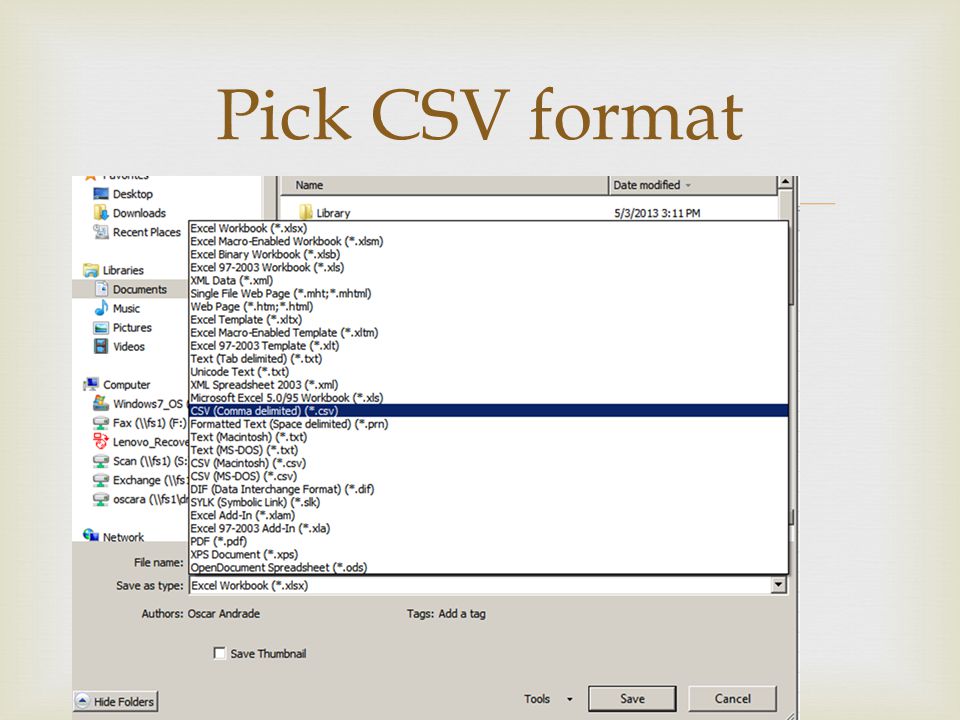This screenshot has height=720, width=960.
Task: Sort files by Name column header
Action: 444,185
